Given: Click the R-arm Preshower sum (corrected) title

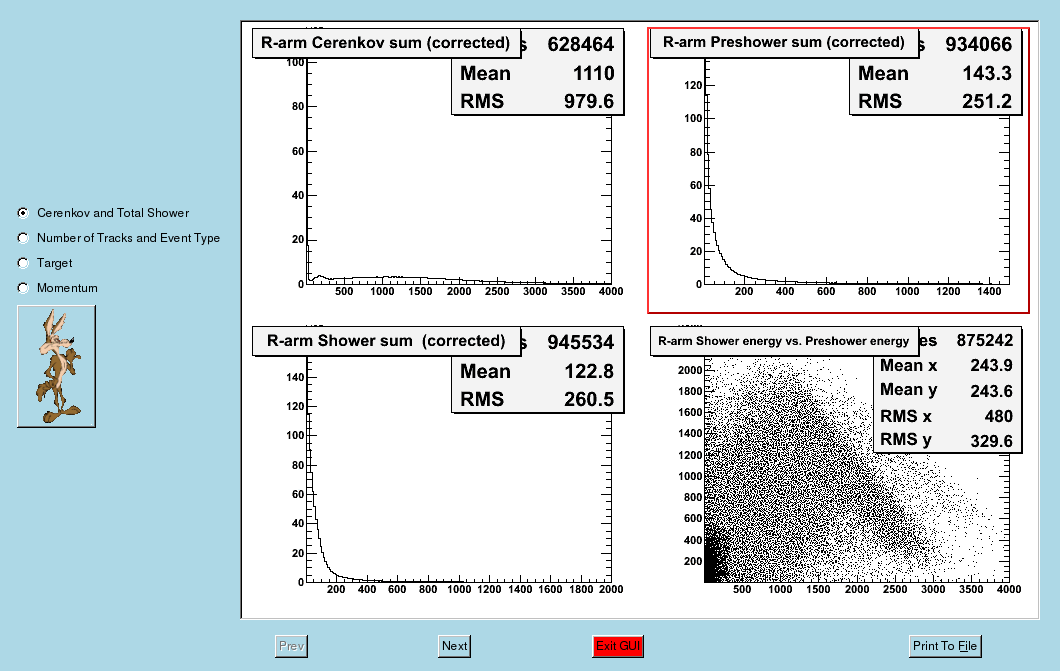Looking at the screenshot, I should pos(784,43).
